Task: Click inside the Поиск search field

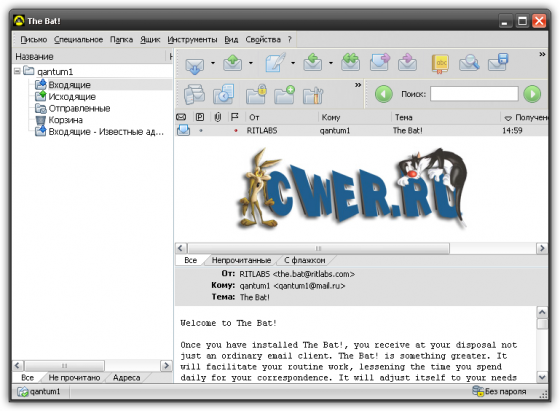Action: point(474,94)
